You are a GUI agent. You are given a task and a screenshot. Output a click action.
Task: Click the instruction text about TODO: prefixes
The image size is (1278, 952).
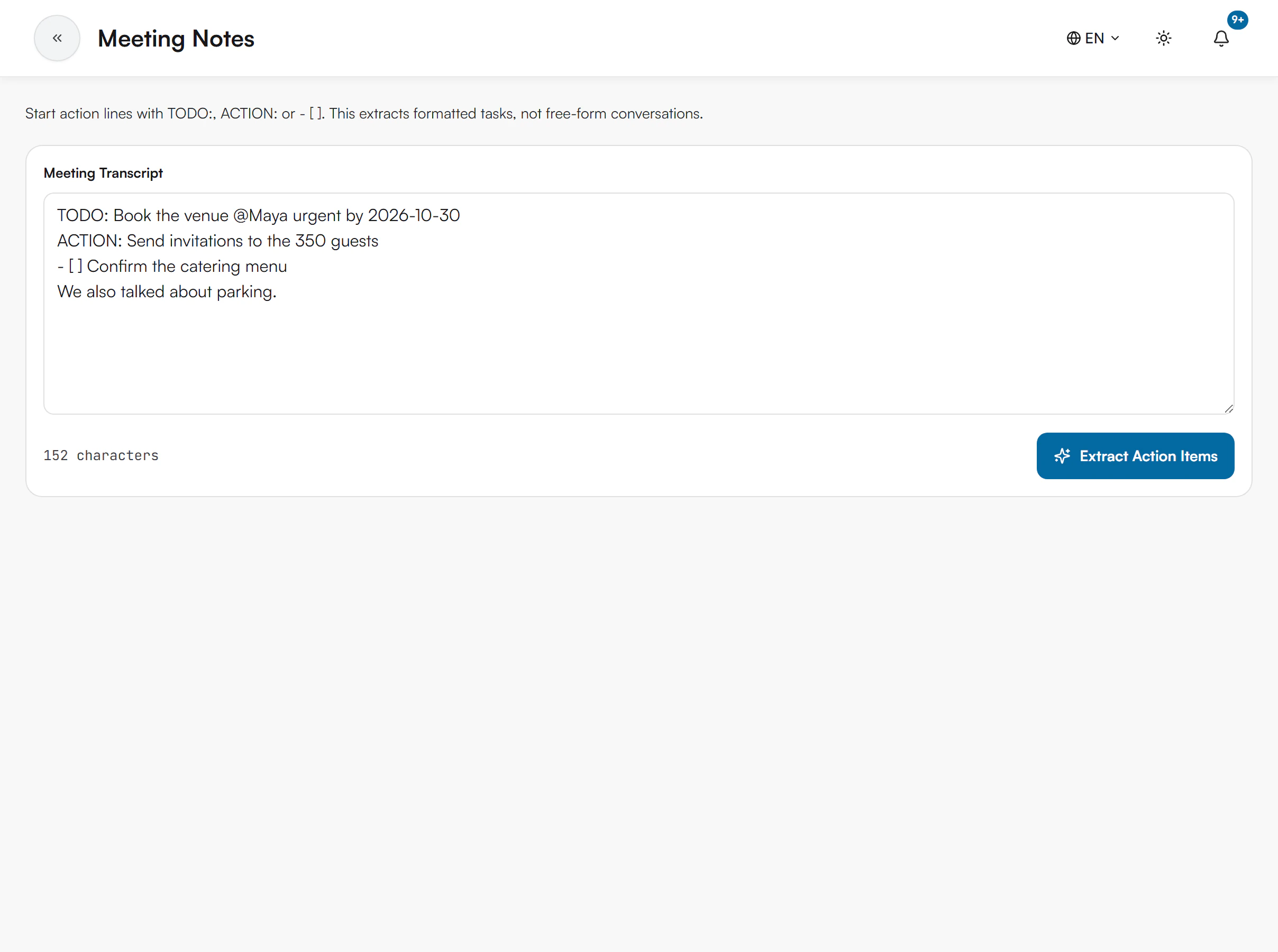(x=364, y=114)
